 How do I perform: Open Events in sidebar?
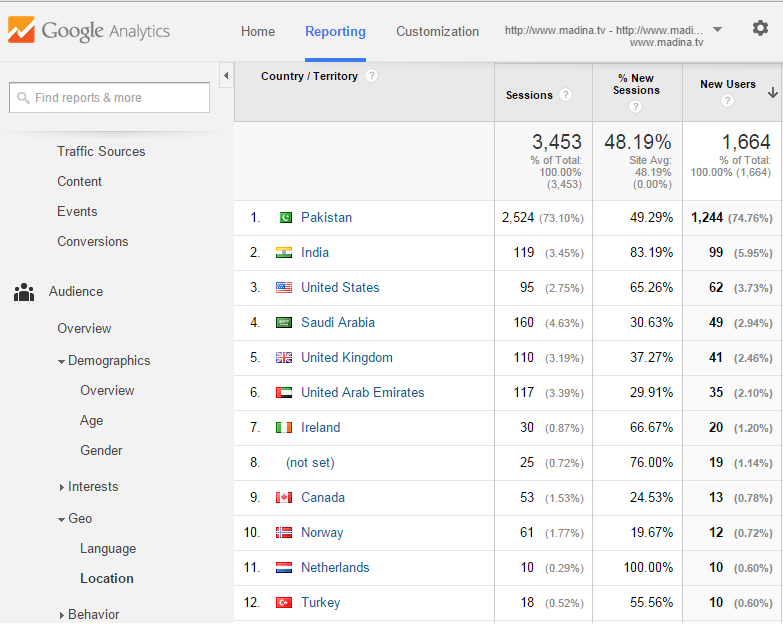[x=77, y=211]
